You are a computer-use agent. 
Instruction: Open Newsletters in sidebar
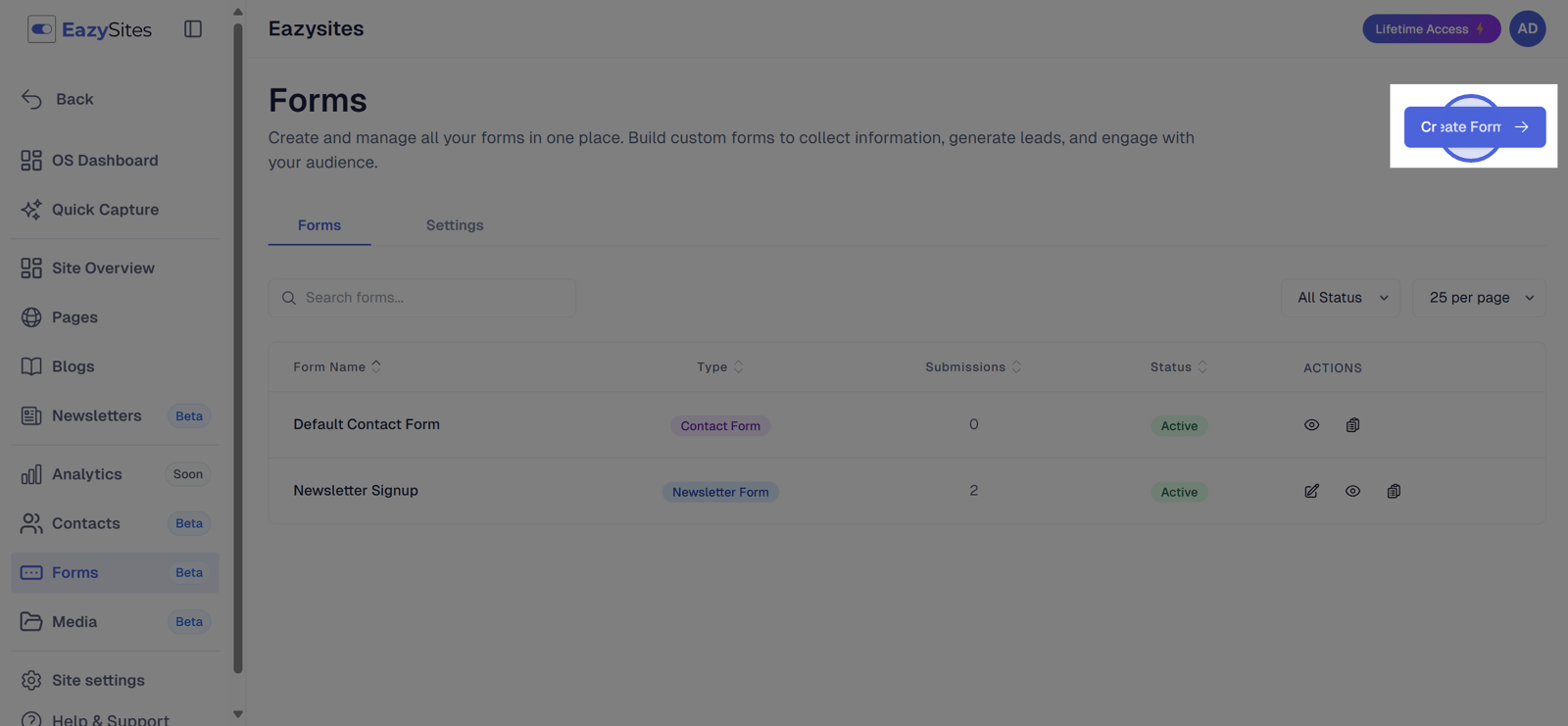tap(115, 415)
